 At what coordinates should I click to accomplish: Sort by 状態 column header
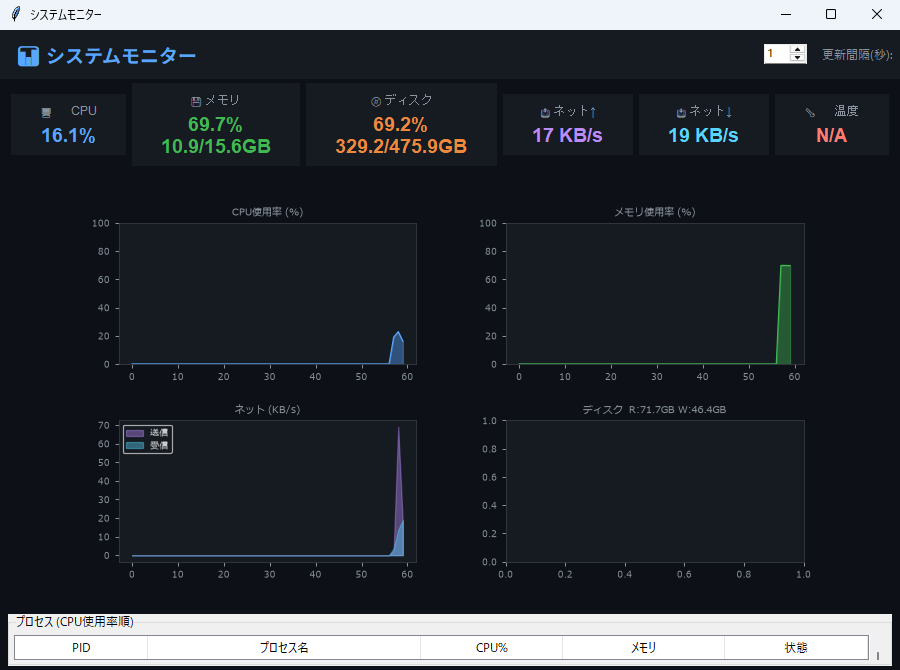[796, 648]
